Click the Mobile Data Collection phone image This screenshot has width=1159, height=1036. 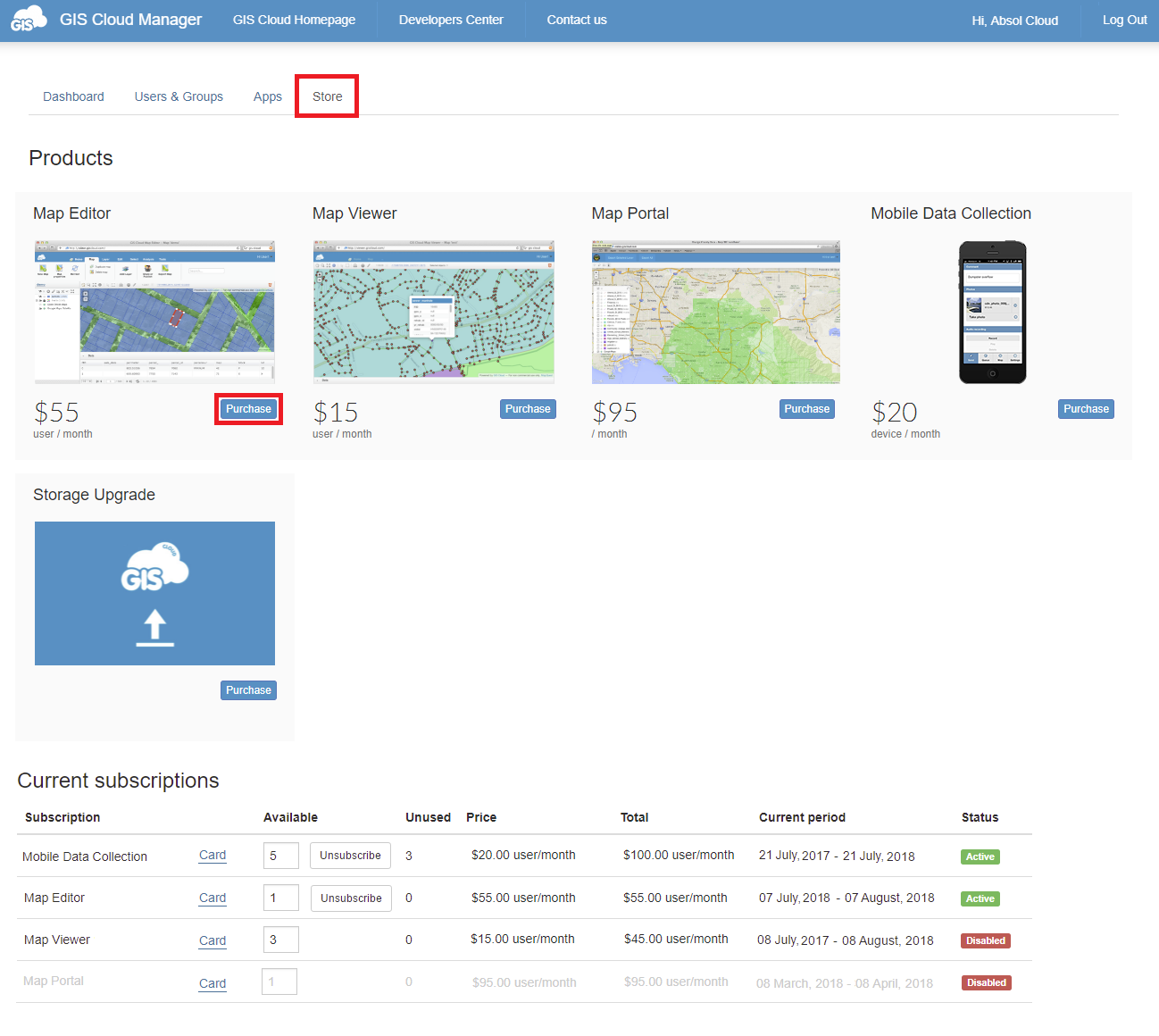click(x=993, y=312)
